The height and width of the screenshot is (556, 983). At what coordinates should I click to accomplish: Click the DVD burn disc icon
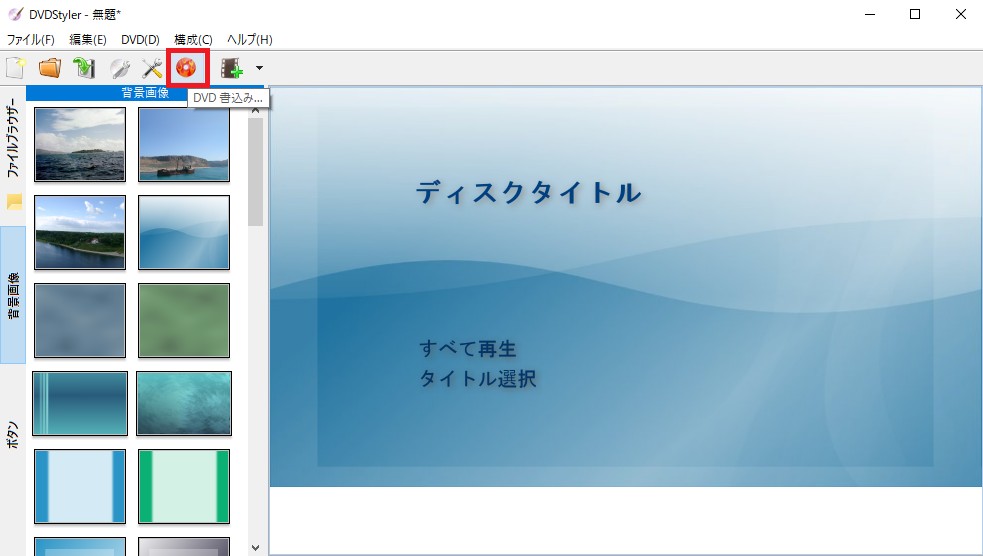pyautogui.click(x=186, y=67)
